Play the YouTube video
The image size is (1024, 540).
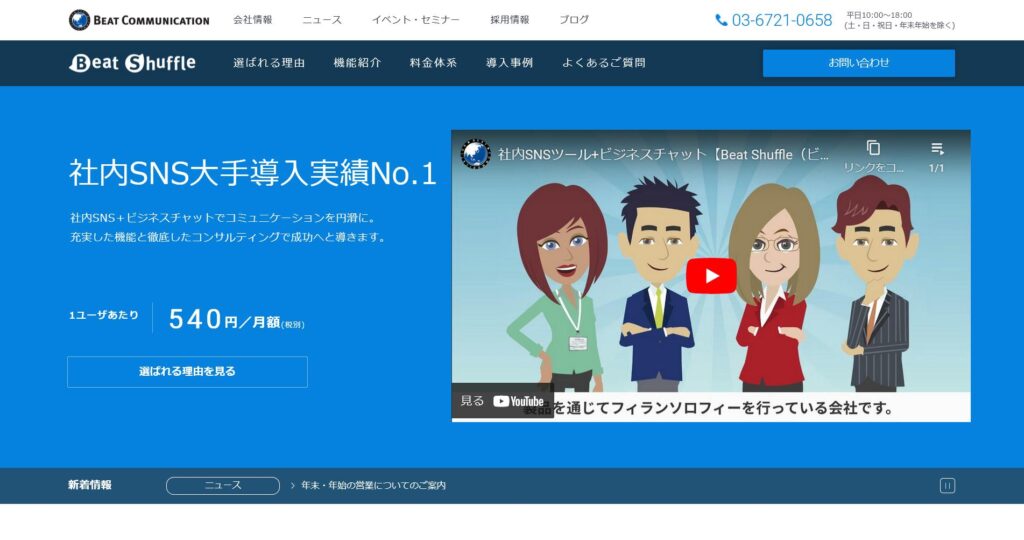(x=711, y=276)
